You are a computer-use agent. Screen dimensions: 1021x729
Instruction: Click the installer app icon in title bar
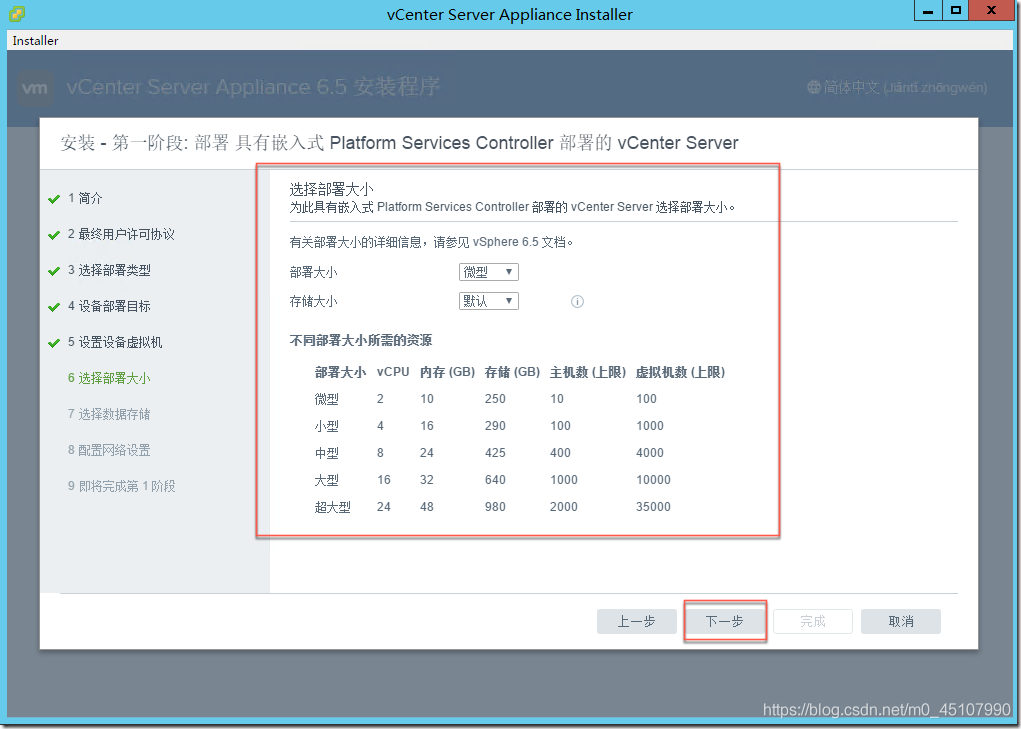pos(18,13)
